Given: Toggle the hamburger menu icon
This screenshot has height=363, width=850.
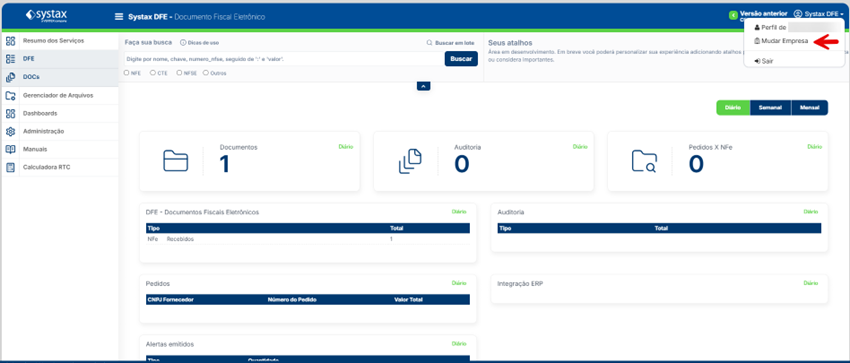Looking at the screenshot, I should [119, 17].
